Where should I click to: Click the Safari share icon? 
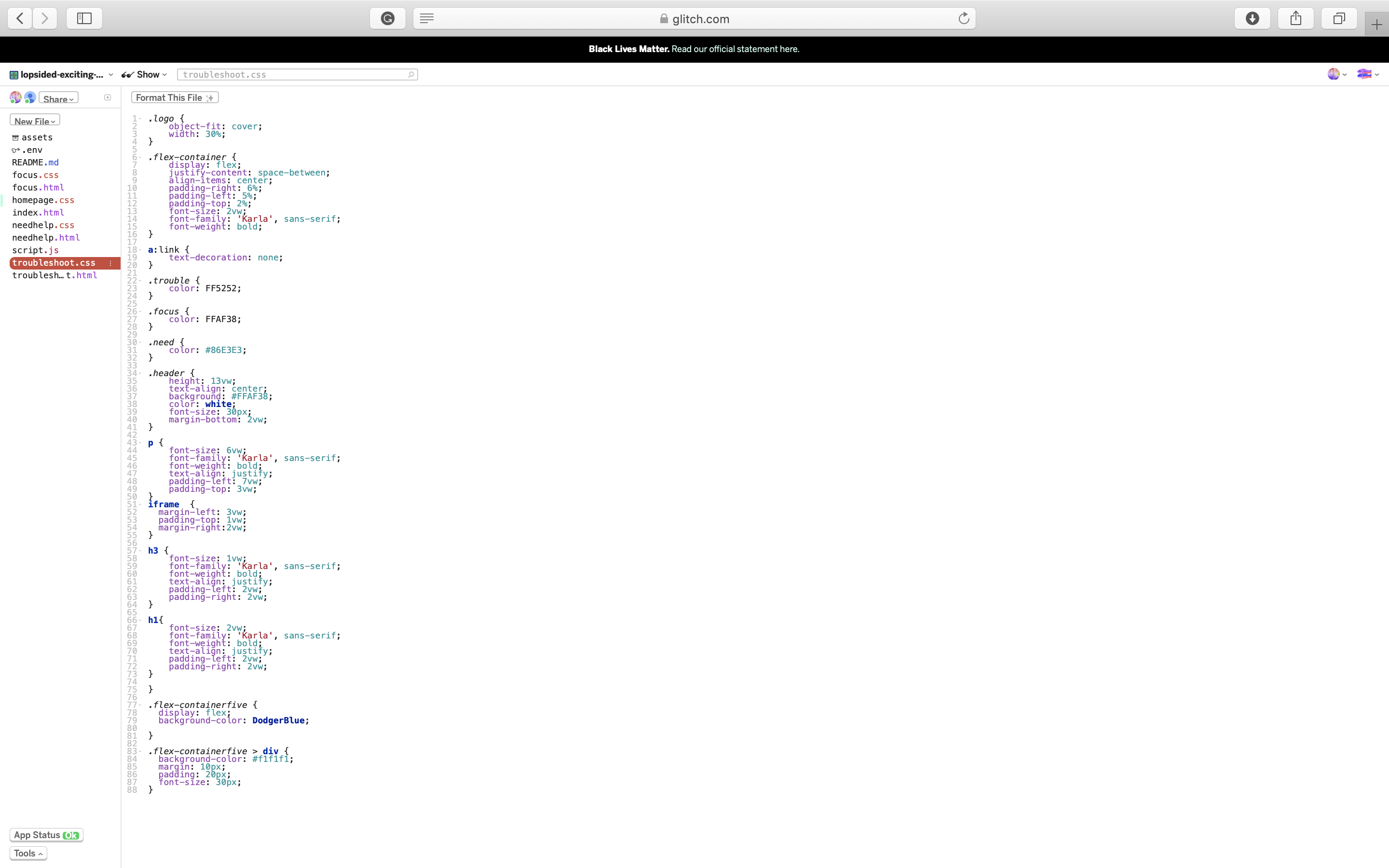[1295, 18]
